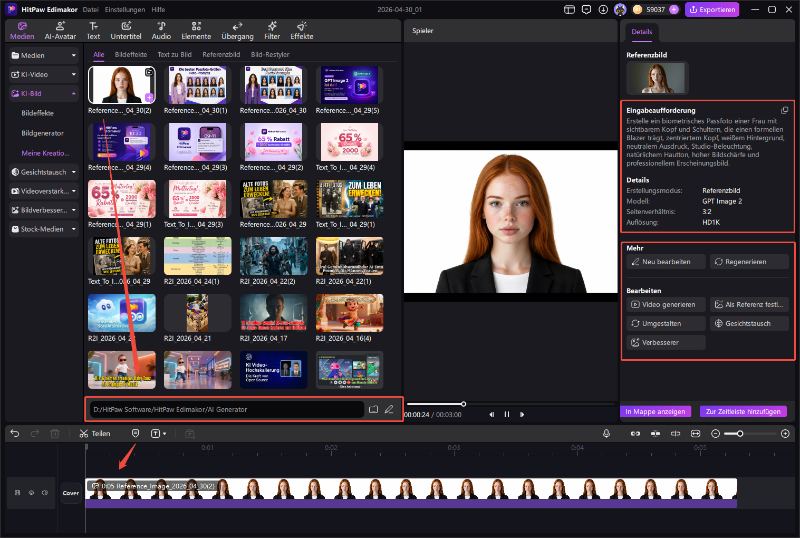The image size is (800, 538).
Task: Click the Umgestalten button
Action: pos(666,323)
